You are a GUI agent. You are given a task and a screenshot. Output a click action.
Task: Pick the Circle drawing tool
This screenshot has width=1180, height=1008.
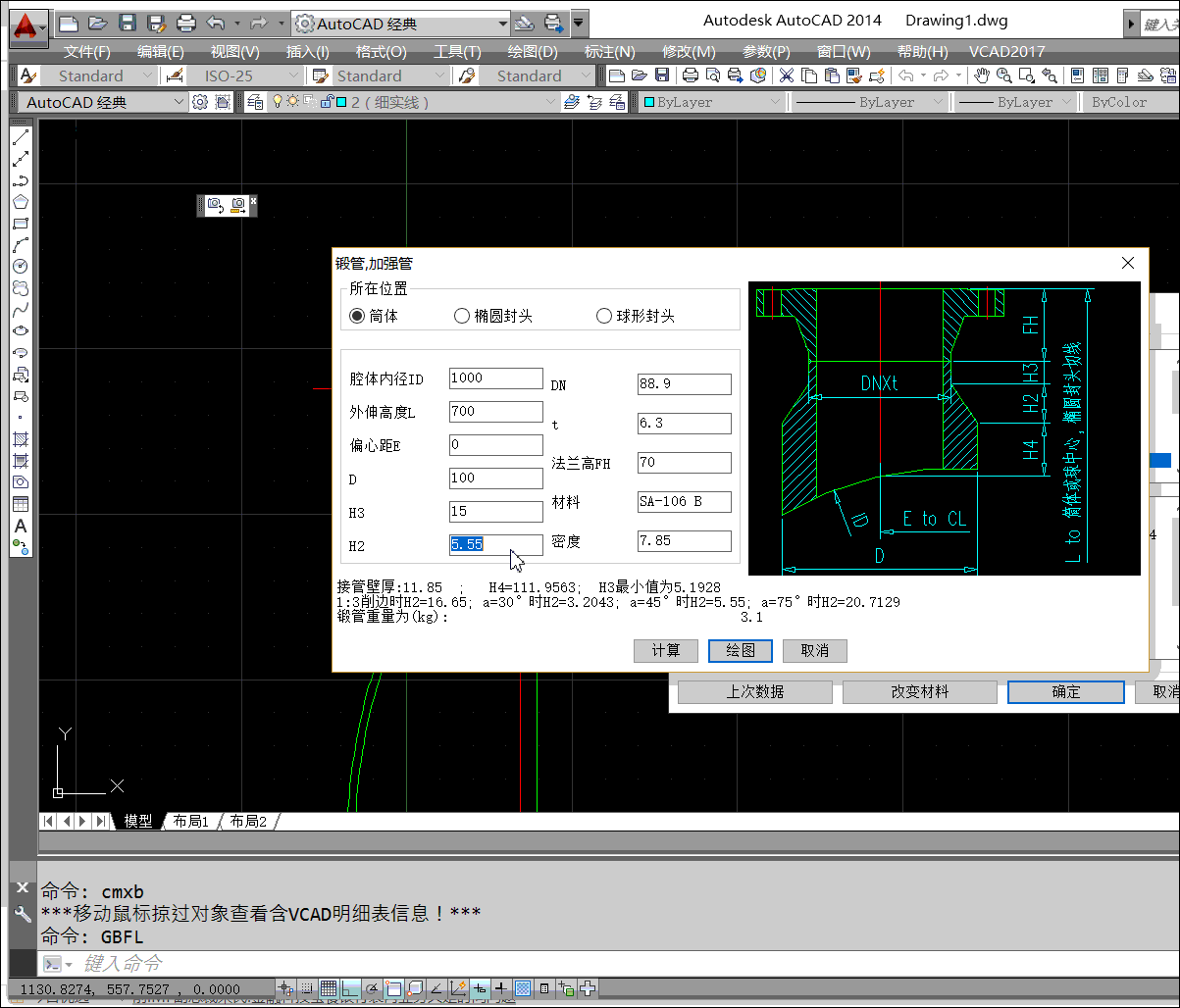click(20, 266)
